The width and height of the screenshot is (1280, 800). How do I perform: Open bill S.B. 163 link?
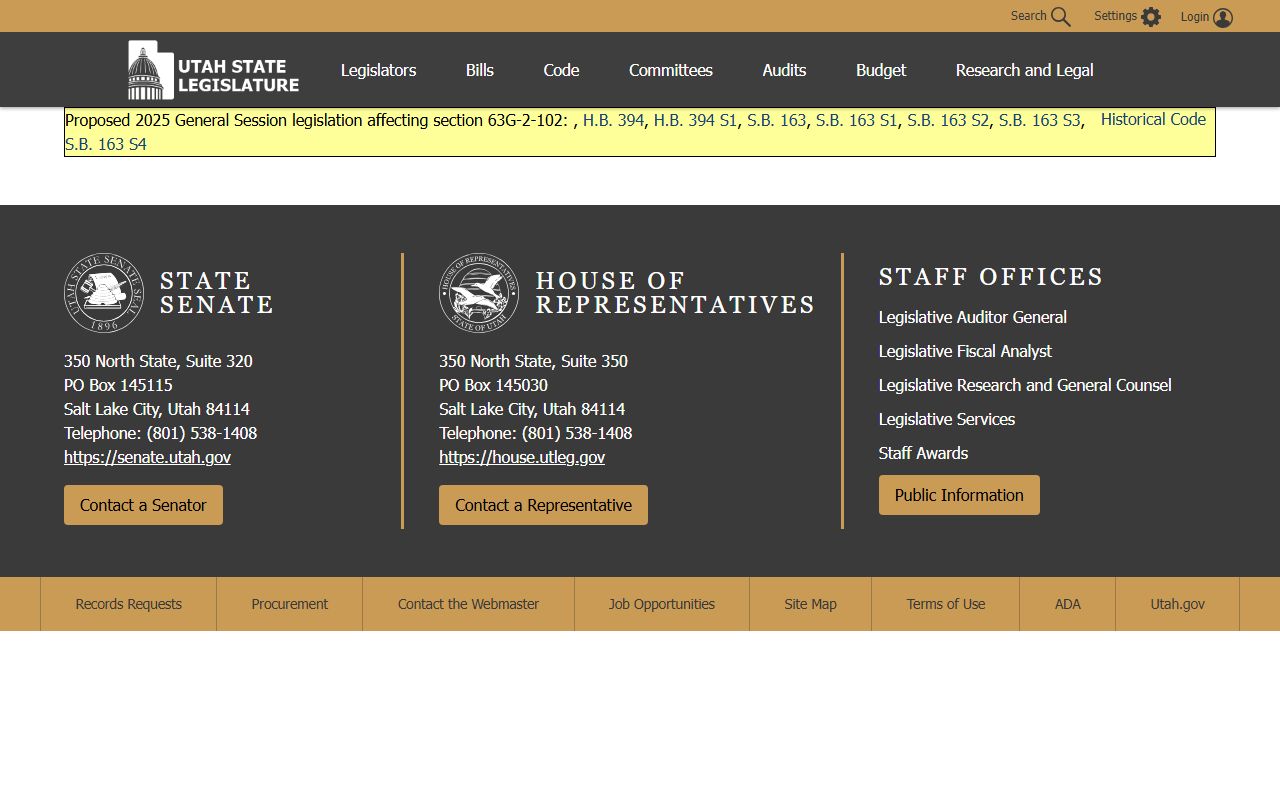pyautogui.click(x=776, y=120)
